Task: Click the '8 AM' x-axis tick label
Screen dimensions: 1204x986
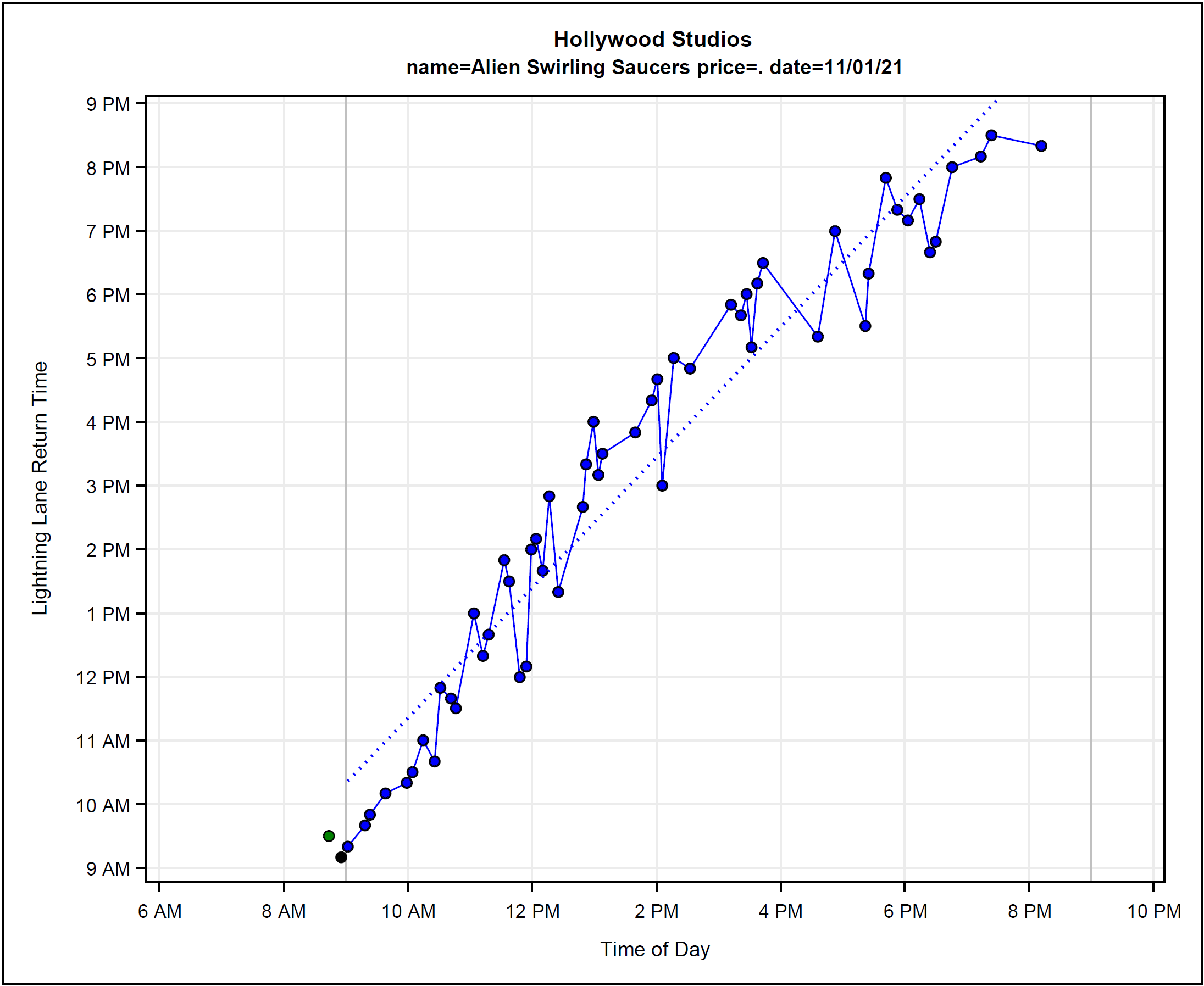Action: (284, 911)
